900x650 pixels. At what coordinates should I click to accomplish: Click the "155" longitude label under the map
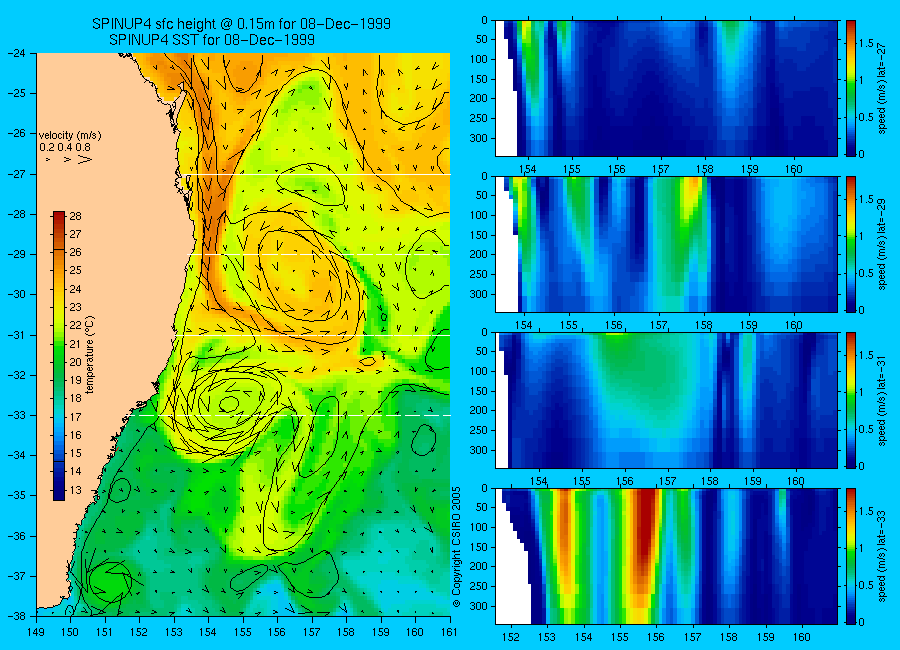[243, 632]
